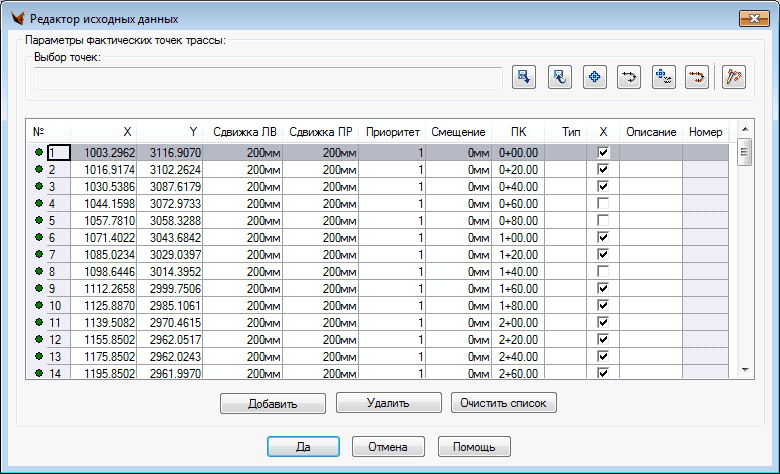Enable the X checkbox for row 4
The width and height of the screenshot is (780, 474).
coord(603,204)
